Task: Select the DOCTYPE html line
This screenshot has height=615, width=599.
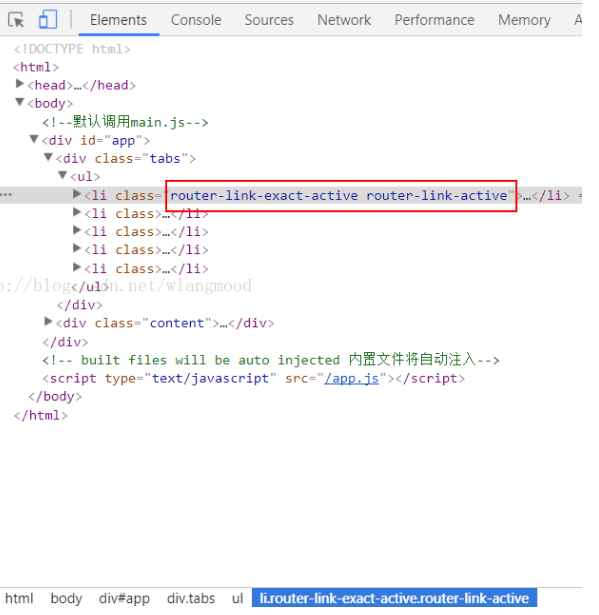Action: click(72, 49)
